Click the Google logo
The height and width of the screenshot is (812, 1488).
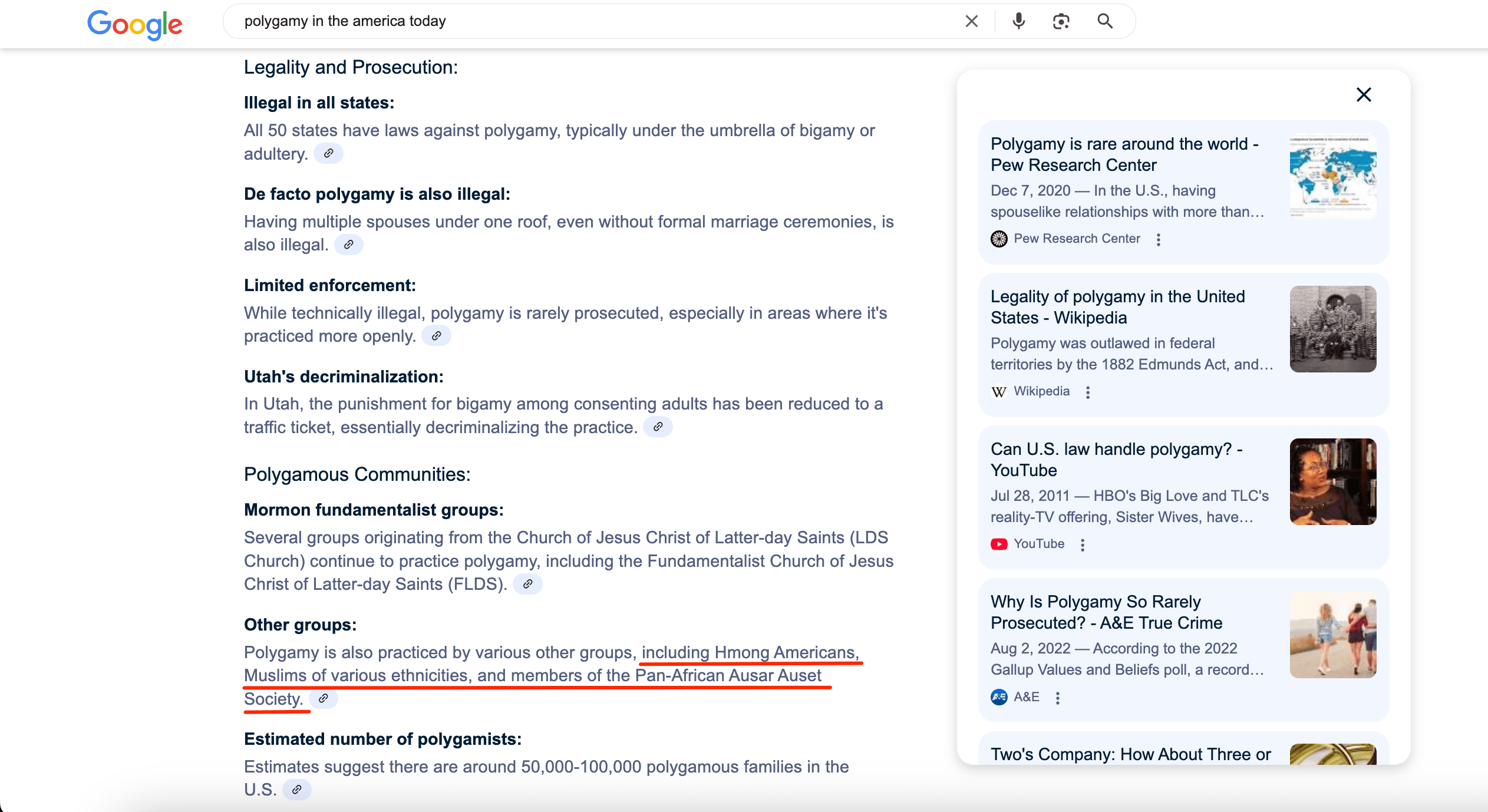point(135,24)
